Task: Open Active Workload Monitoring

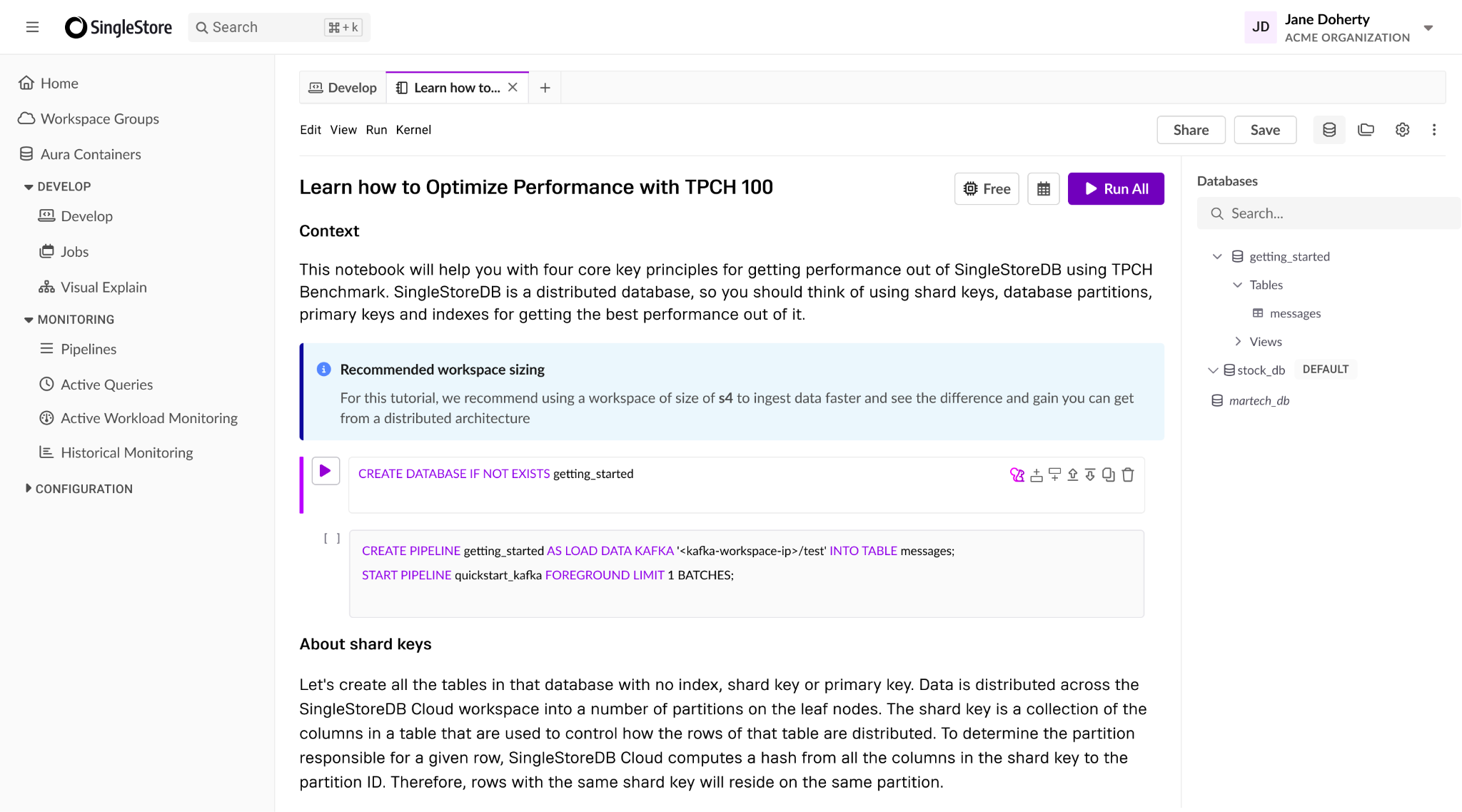Action: point(138,418)
